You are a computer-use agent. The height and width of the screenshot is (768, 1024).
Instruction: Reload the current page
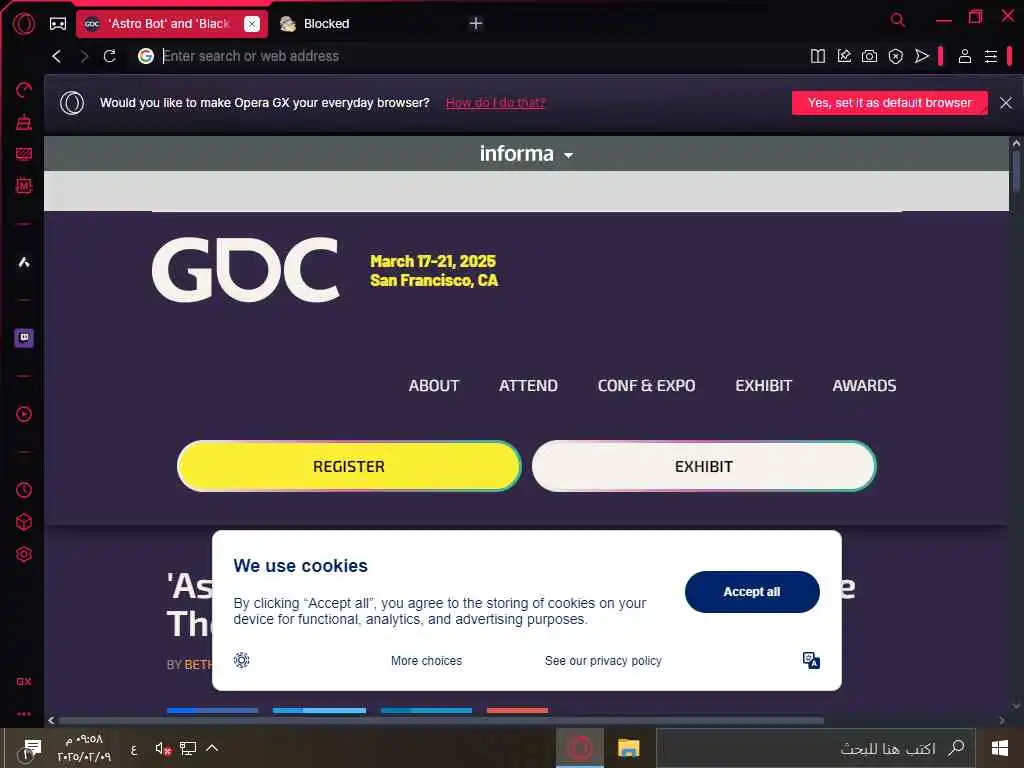click(110, 56)
